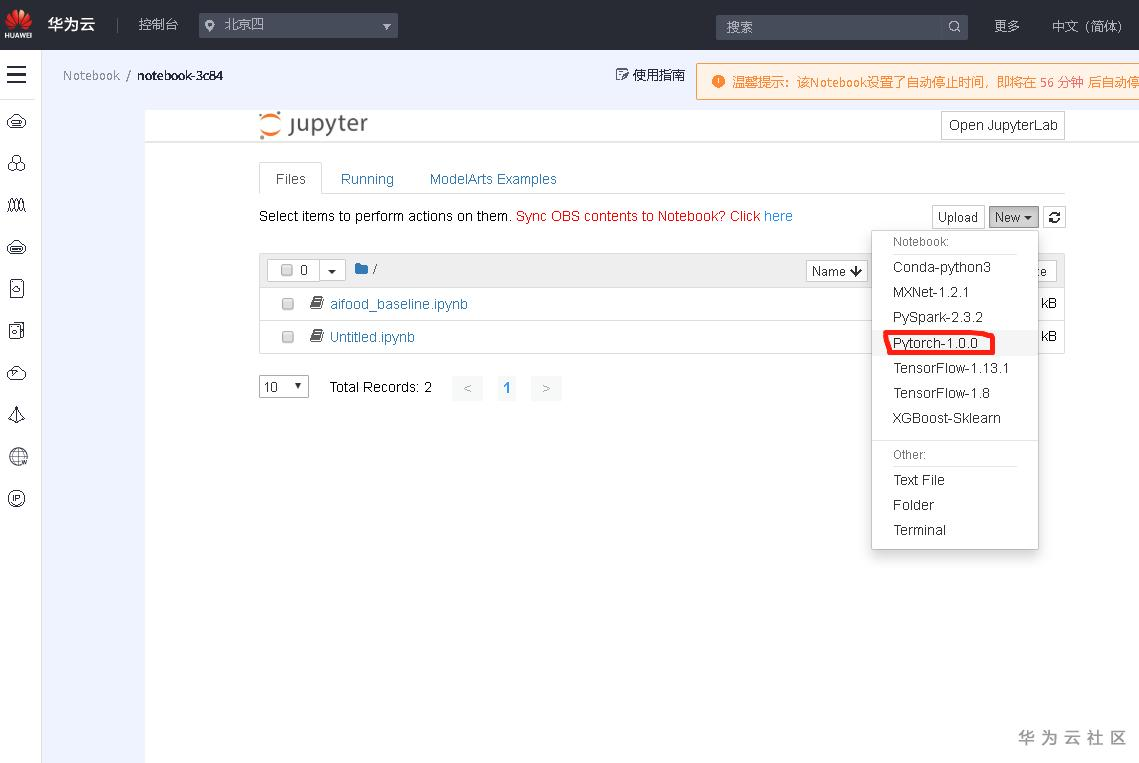Click the IP circle sidebar icon
This screenshot has width=1139, height=763.
tap(17, 498)
